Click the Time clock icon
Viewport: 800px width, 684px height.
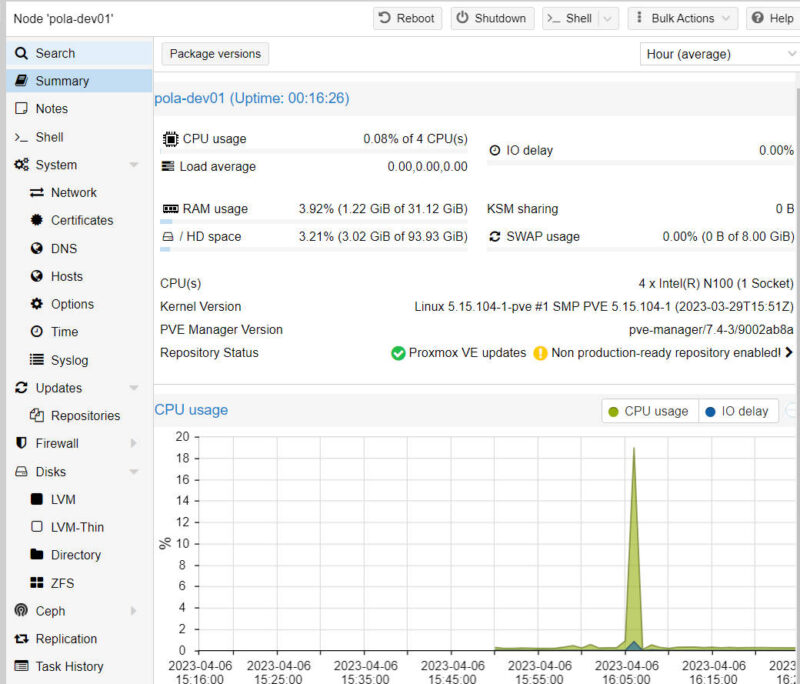[x=37, y=332]
